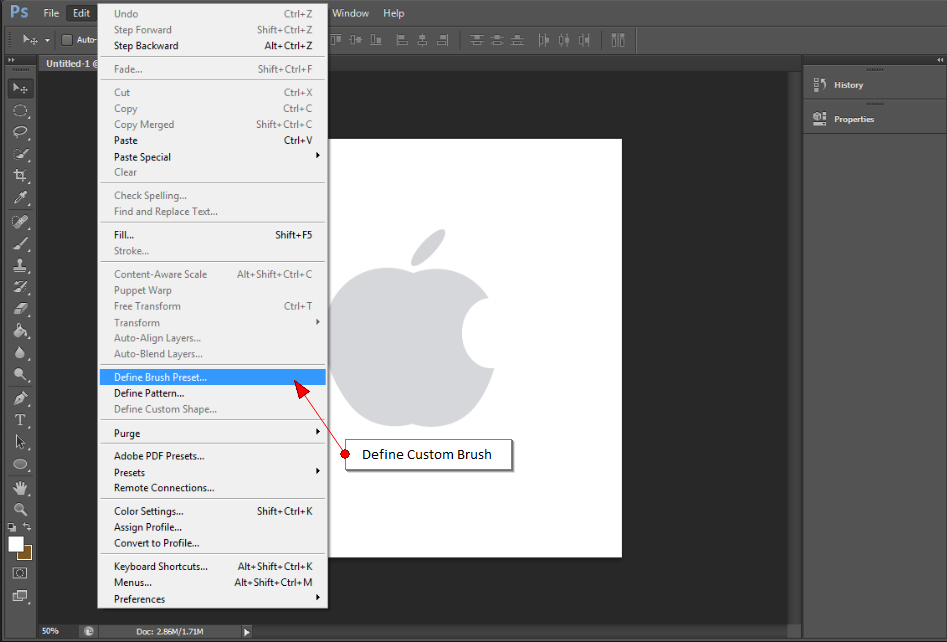This screenshot has width=947, height=642.
Task: Collapse the right panel dock arrows
Action: pyautogui.click(x=940, y=60)
